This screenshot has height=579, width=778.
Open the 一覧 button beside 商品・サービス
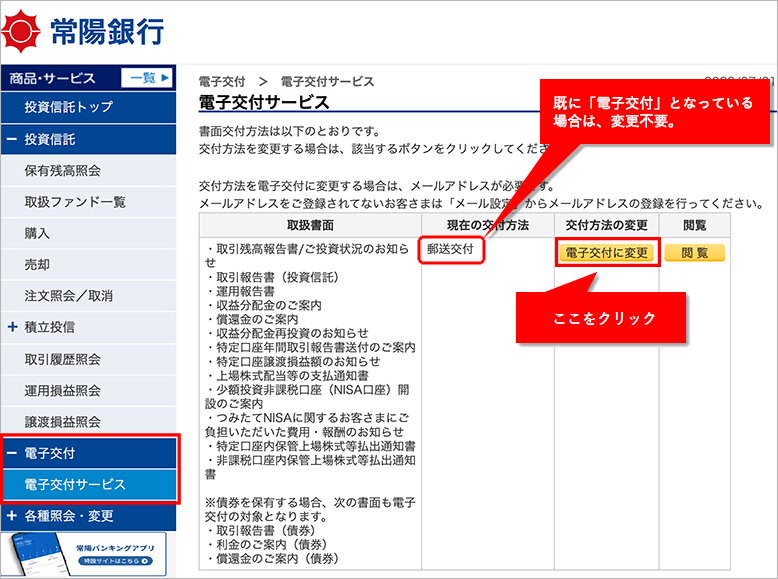click(x=147, y=78)
